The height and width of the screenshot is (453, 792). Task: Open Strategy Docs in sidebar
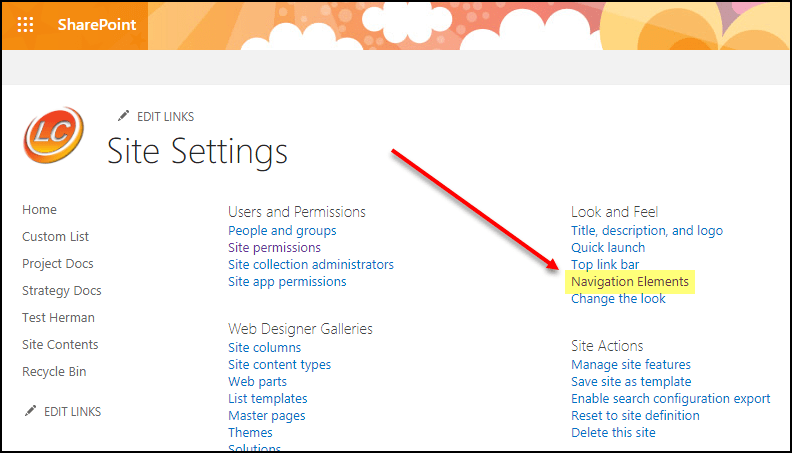tap(62, 291)
